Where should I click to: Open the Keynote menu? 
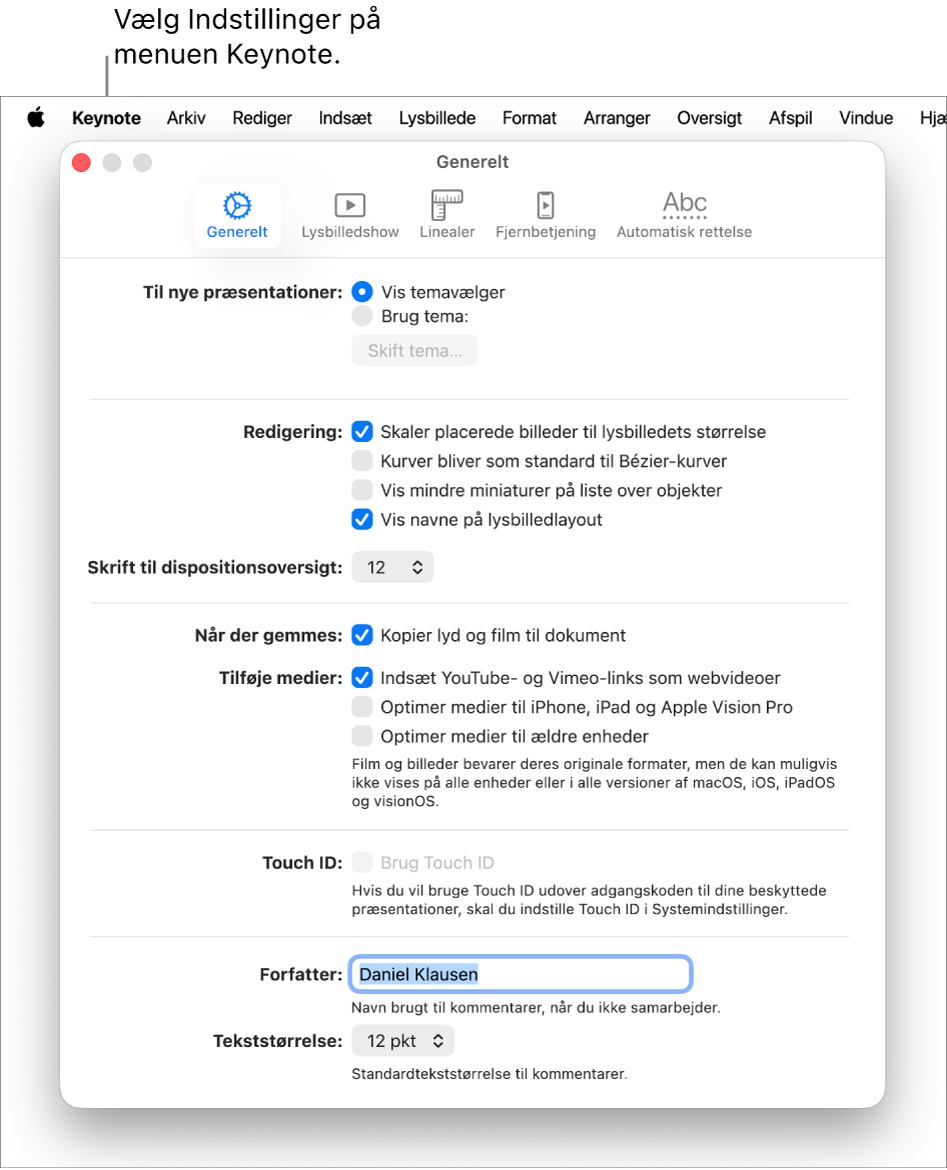[107, 118]
